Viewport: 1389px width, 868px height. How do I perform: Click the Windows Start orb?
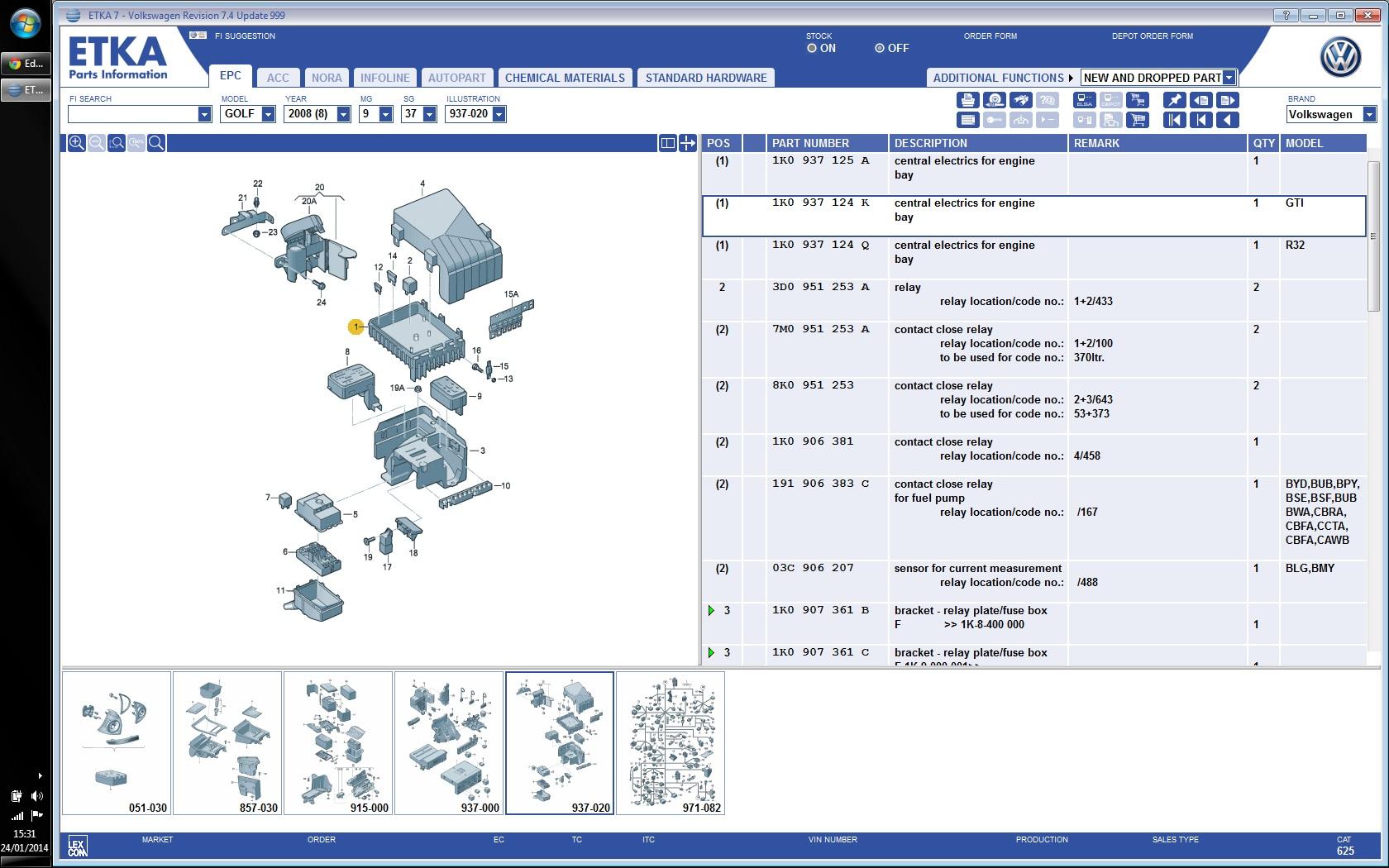coord(25,23)
